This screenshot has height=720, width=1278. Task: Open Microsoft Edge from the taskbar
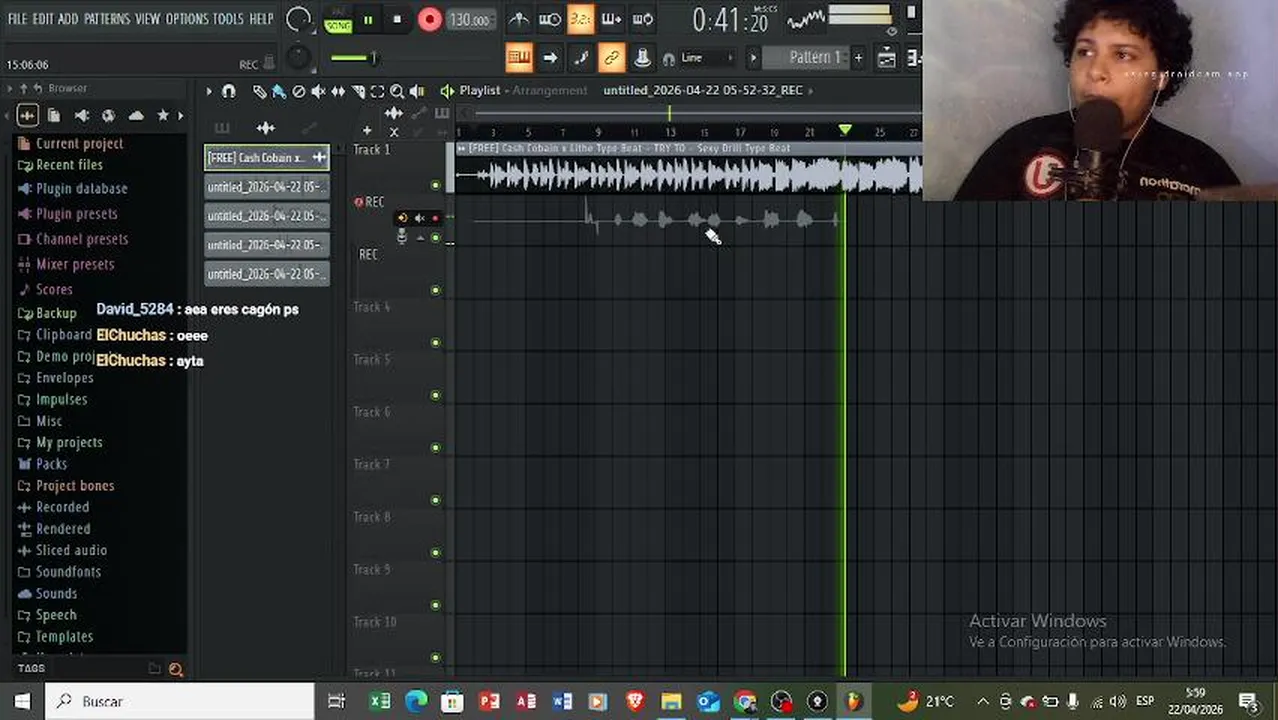(x=416, y=701)
